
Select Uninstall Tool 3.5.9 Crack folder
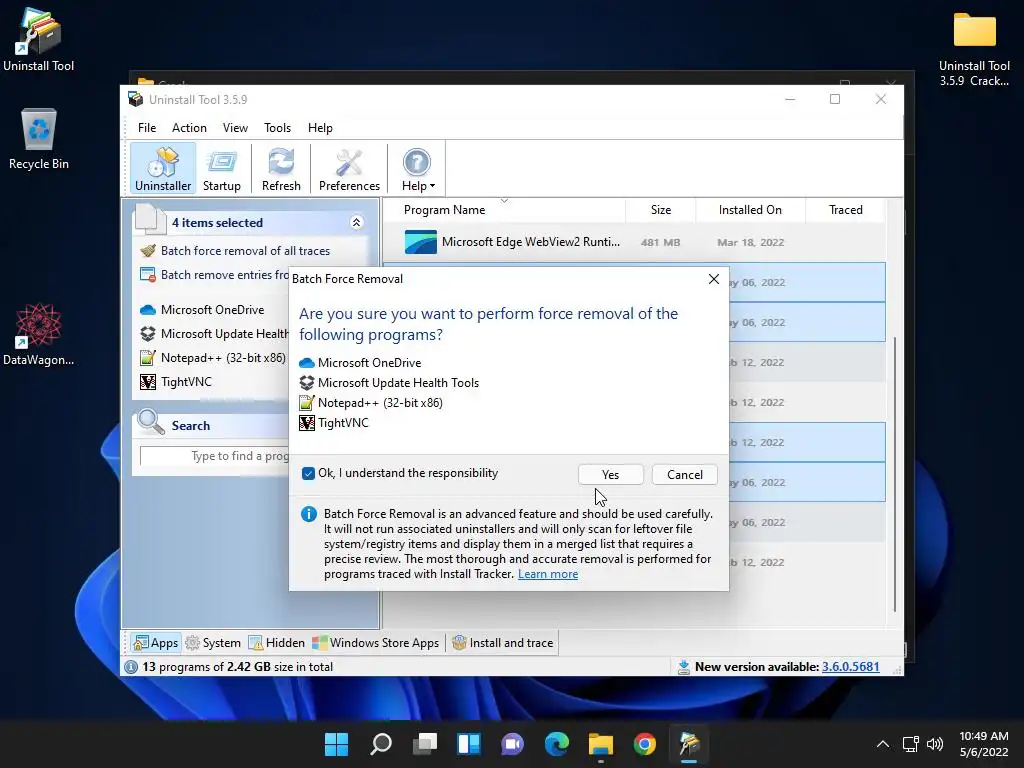click(x=974, y=49)
